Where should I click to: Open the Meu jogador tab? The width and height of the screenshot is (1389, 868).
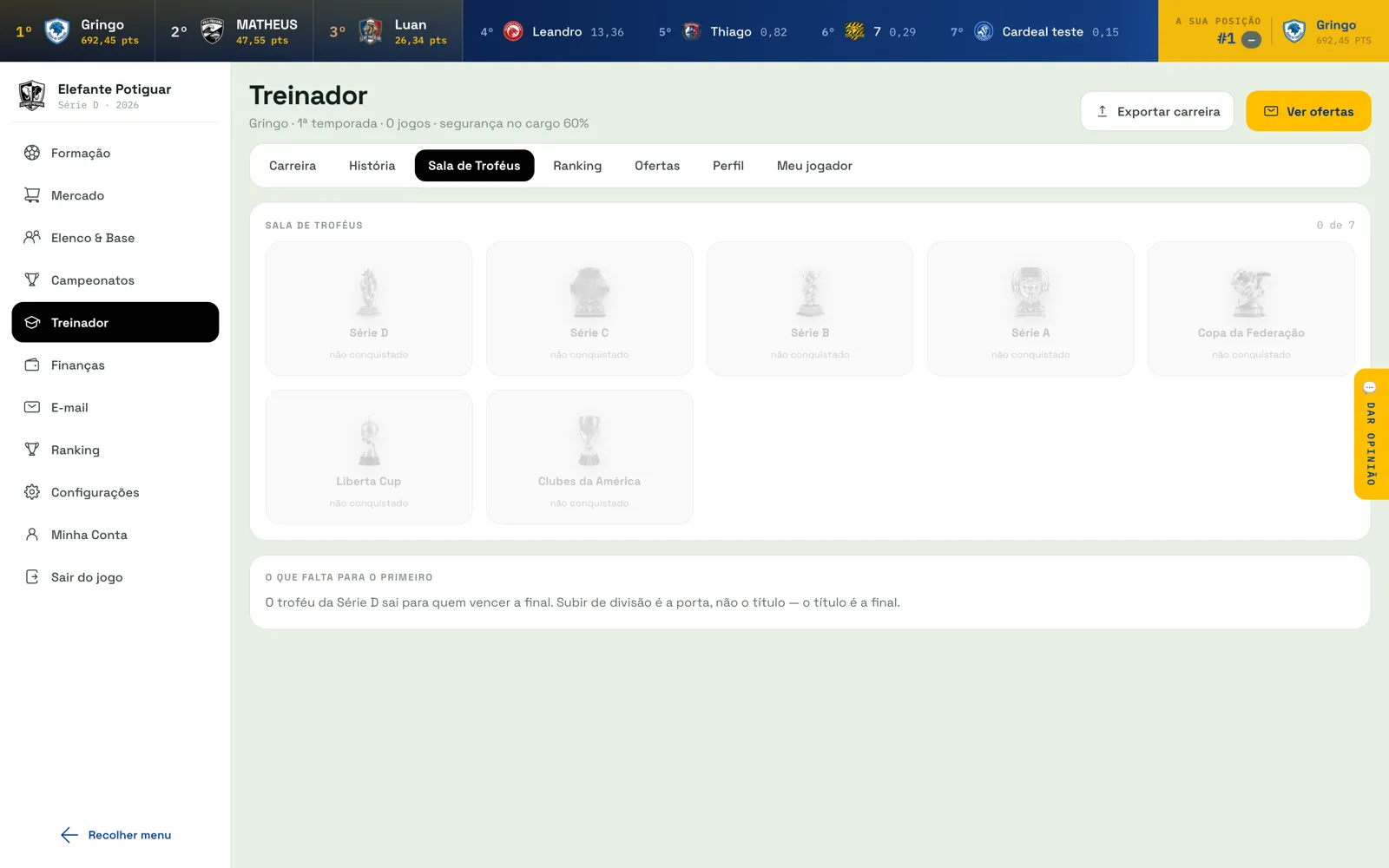click(x=814, y=166)
